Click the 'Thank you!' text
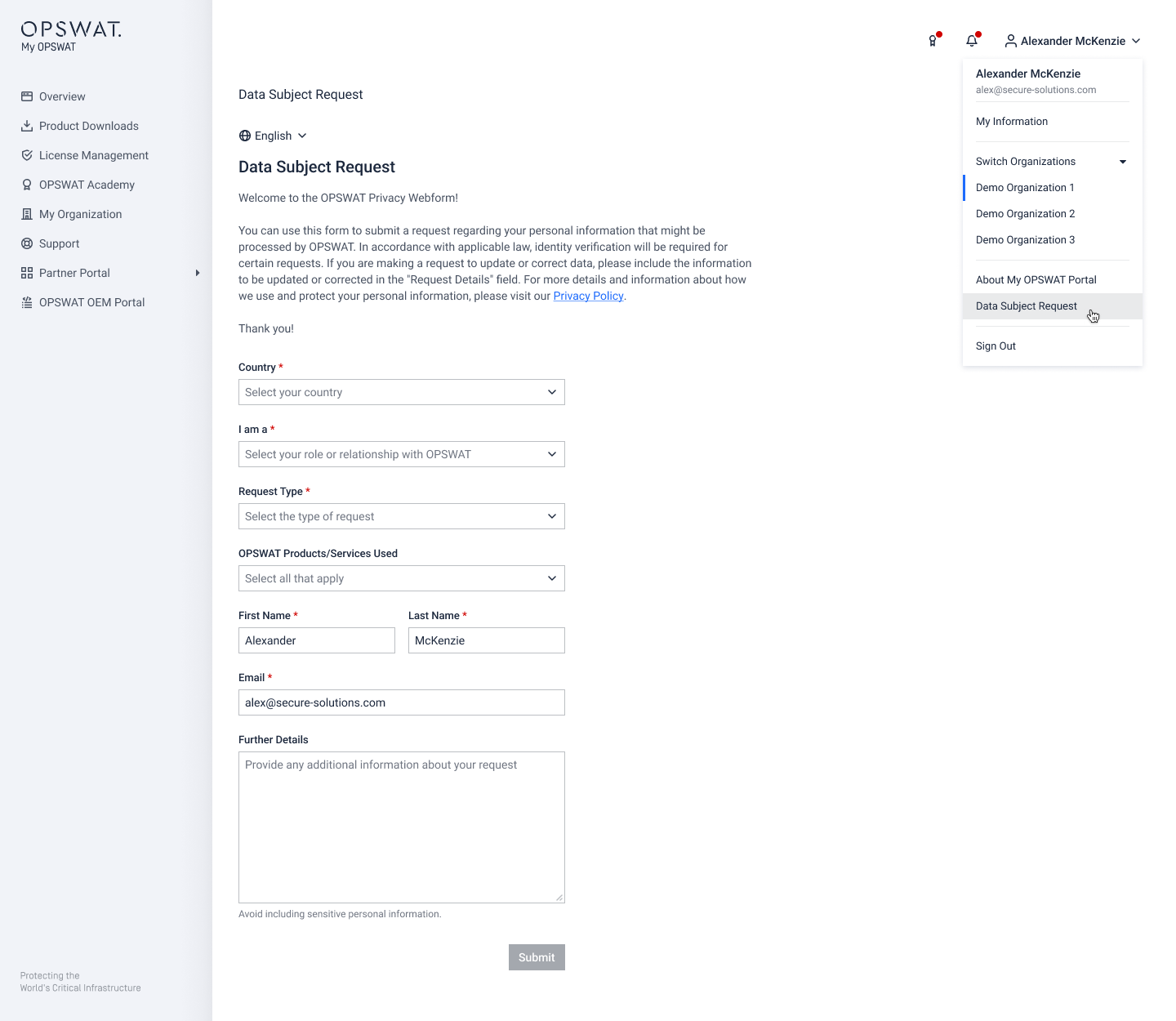This screenshot has width=1176, height=1021. 266,328
